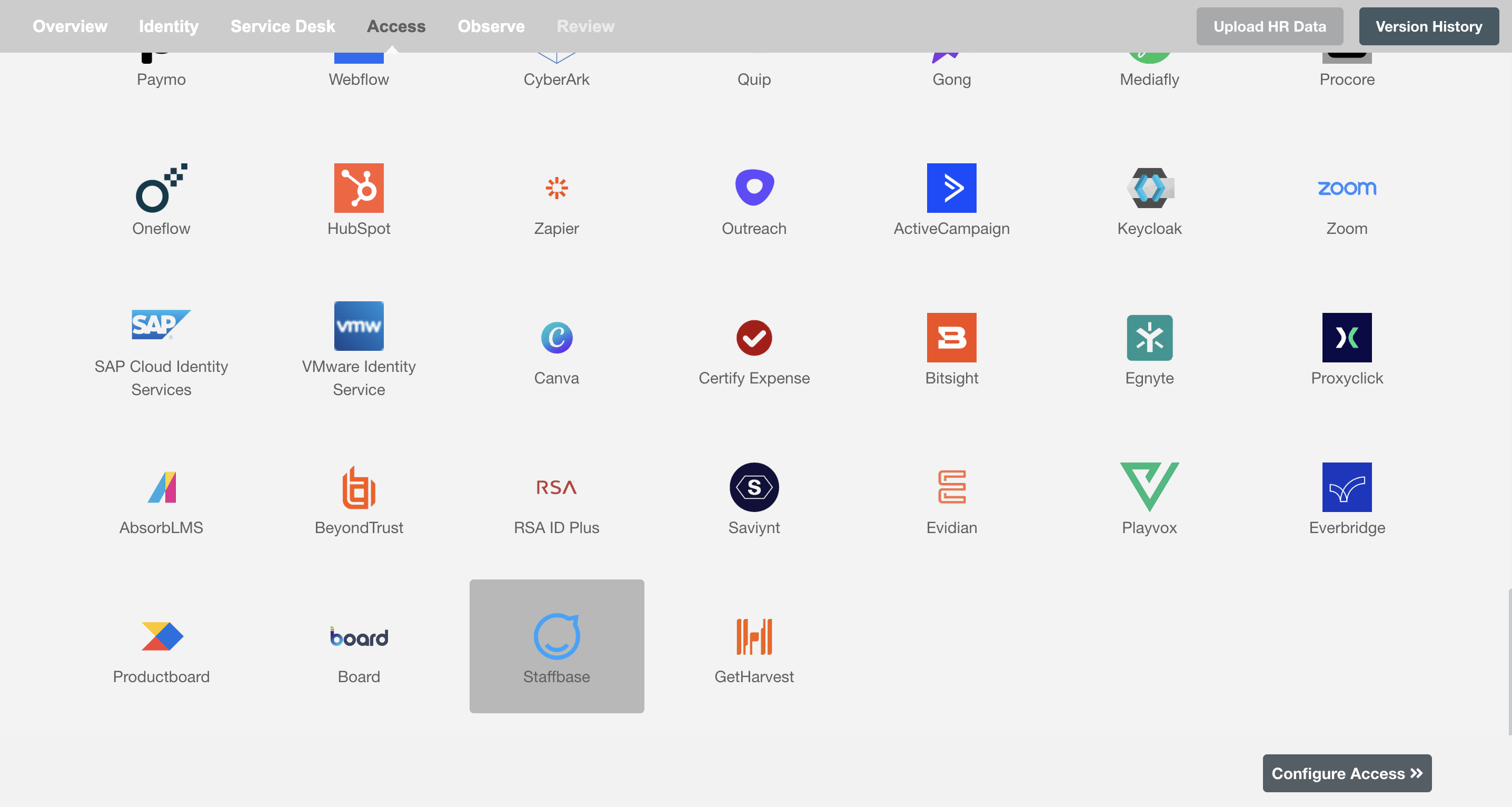The height and width of the screenshot is (807, 1512).
Task: Open the Canva integration icon
Action: click(556, 338)
